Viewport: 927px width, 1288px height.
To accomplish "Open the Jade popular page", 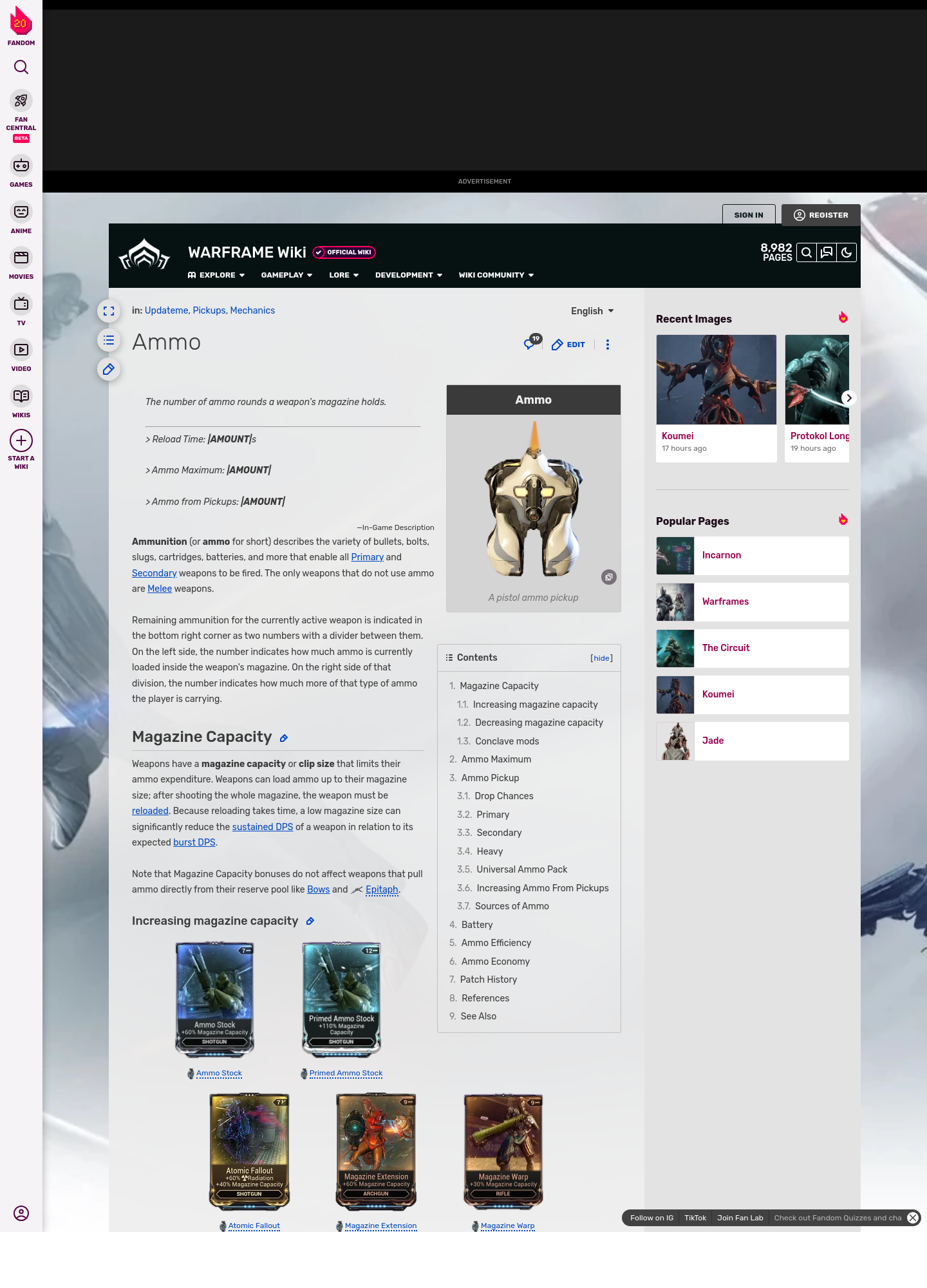I will (x=753, y=741).
